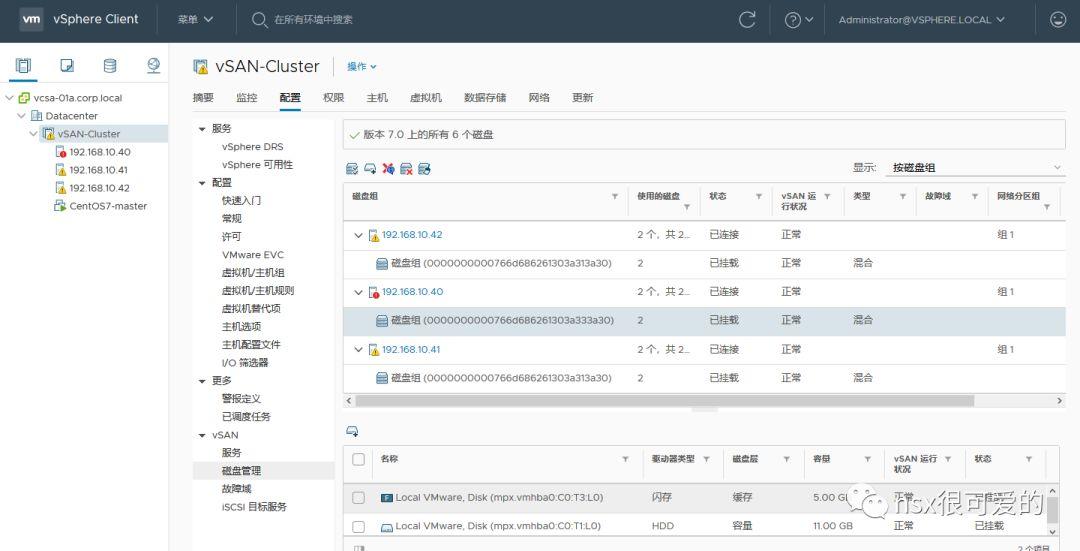
Task: Select host 192.168.10.41 in inventory tree
Action: [x=98, y=170]
